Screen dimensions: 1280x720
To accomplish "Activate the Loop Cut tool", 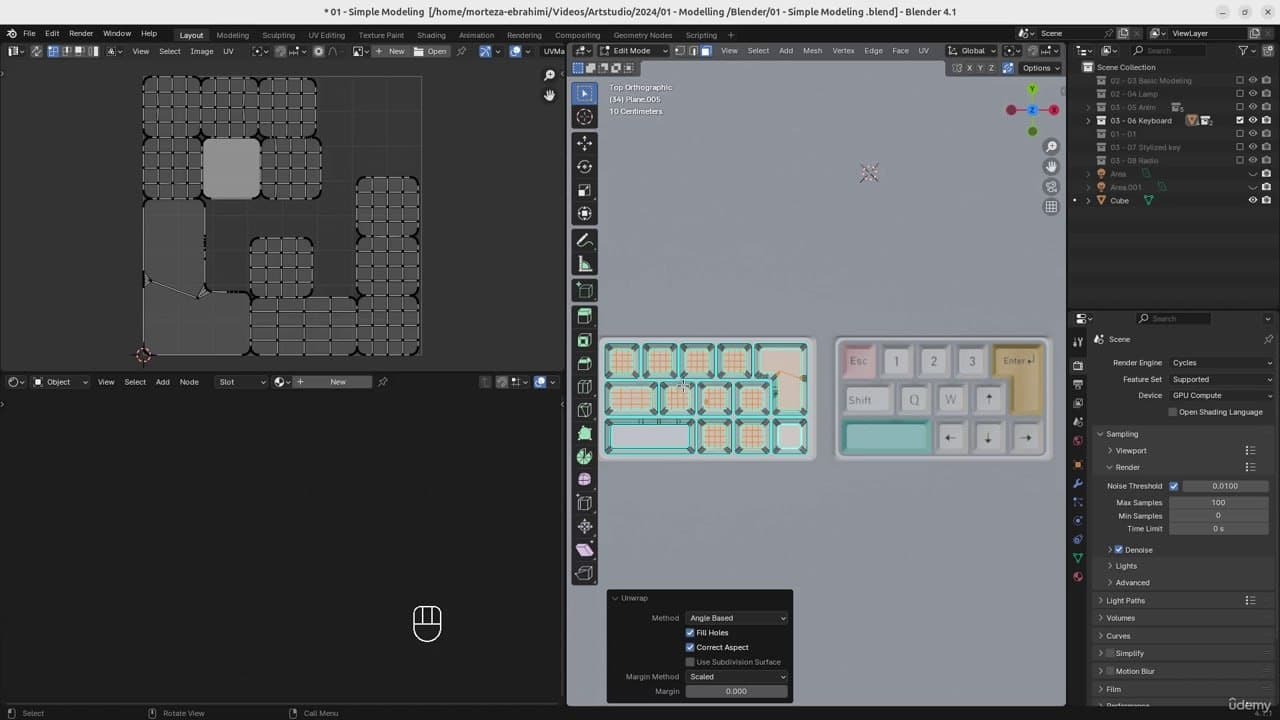I will coord(585,387).
